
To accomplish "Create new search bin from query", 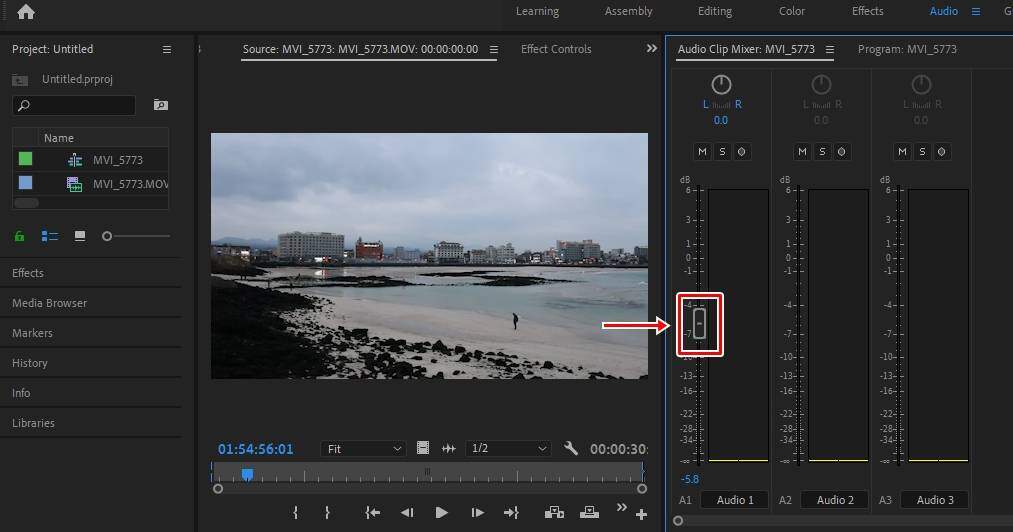I will [161, 105].
